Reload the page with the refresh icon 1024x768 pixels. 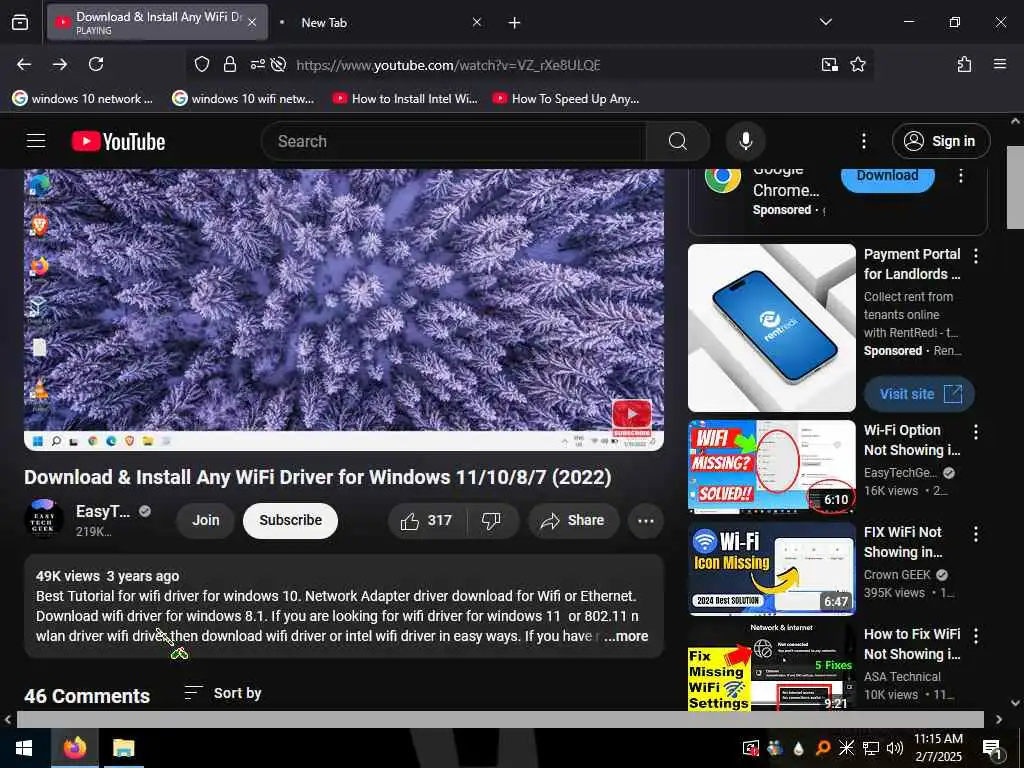[x=96, y=64]
